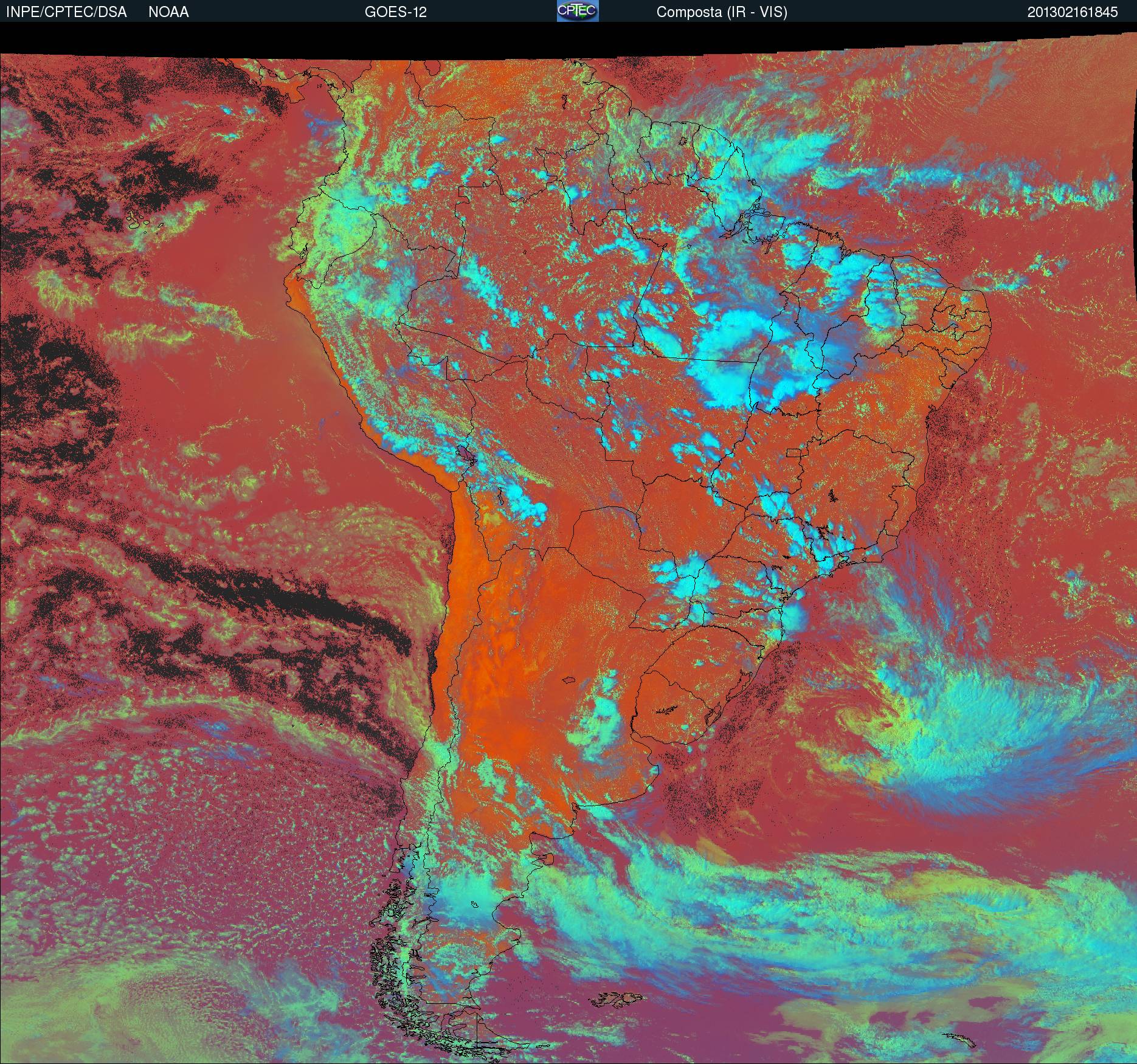Select the NOAA label in header

(168, 12)
